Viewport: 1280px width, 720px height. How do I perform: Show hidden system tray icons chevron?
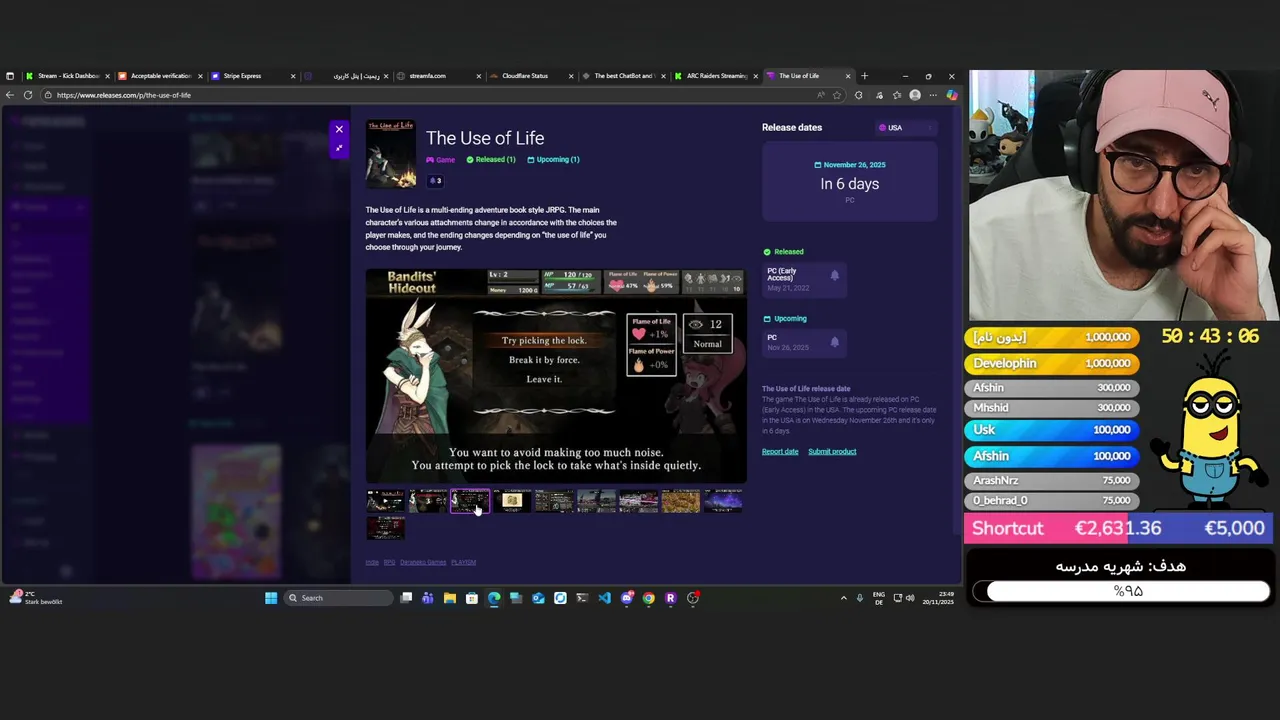pyautogui.click(x=843, y=598)
